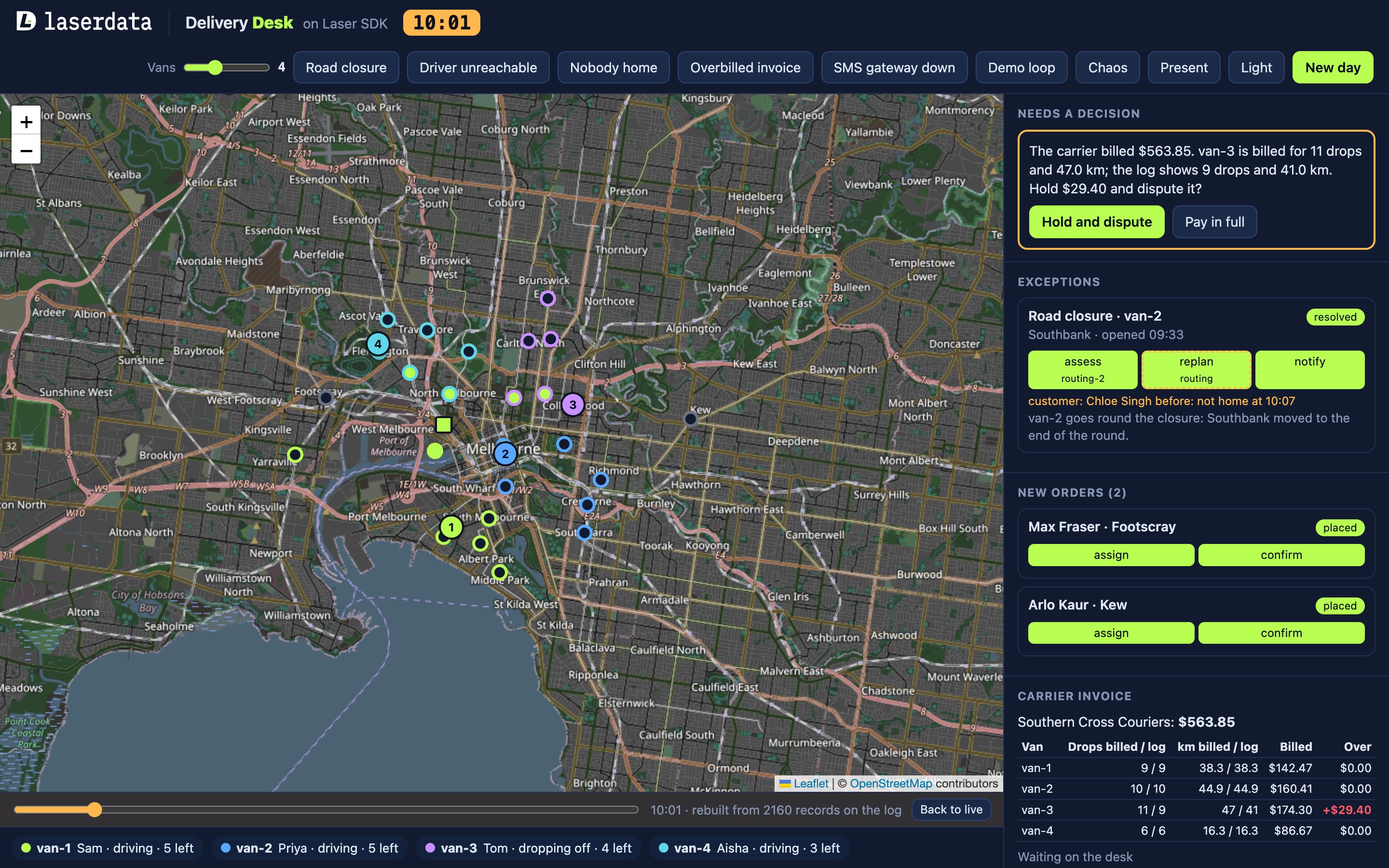This screenshot has width=1389, height=868.
Task: Toggle Chaos mode
Action: coord(1107,68)
